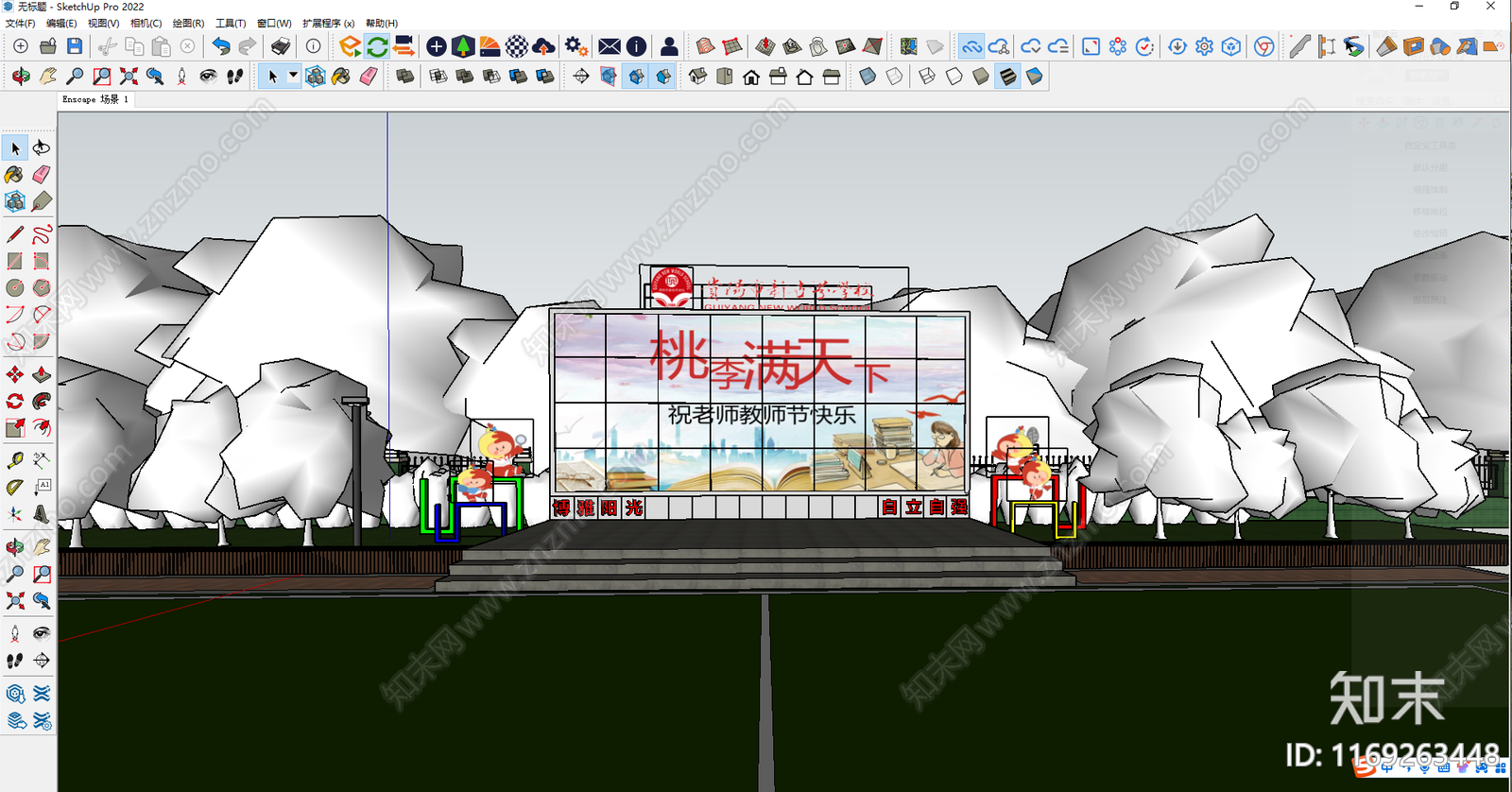The width and height of the screenshot is (1512, 792).
Task: Activate the Rotate tool
Action: tap(15, 401)
